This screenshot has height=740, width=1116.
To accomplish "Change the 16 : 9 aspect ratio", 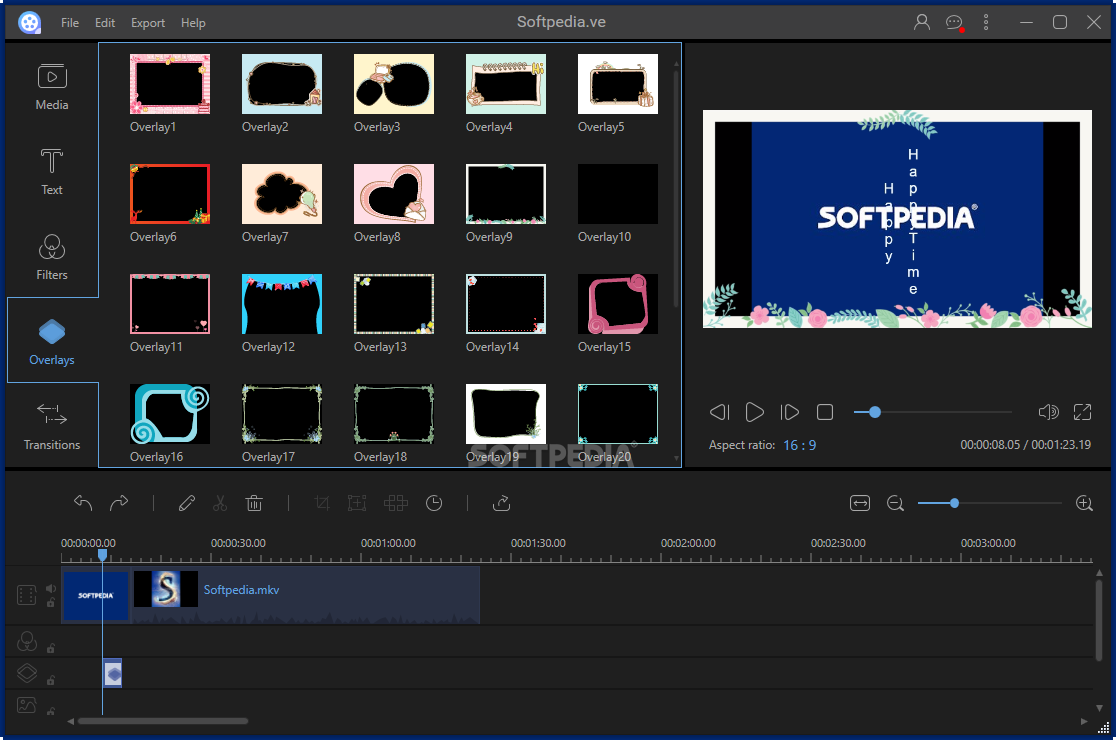I will 799,445.
